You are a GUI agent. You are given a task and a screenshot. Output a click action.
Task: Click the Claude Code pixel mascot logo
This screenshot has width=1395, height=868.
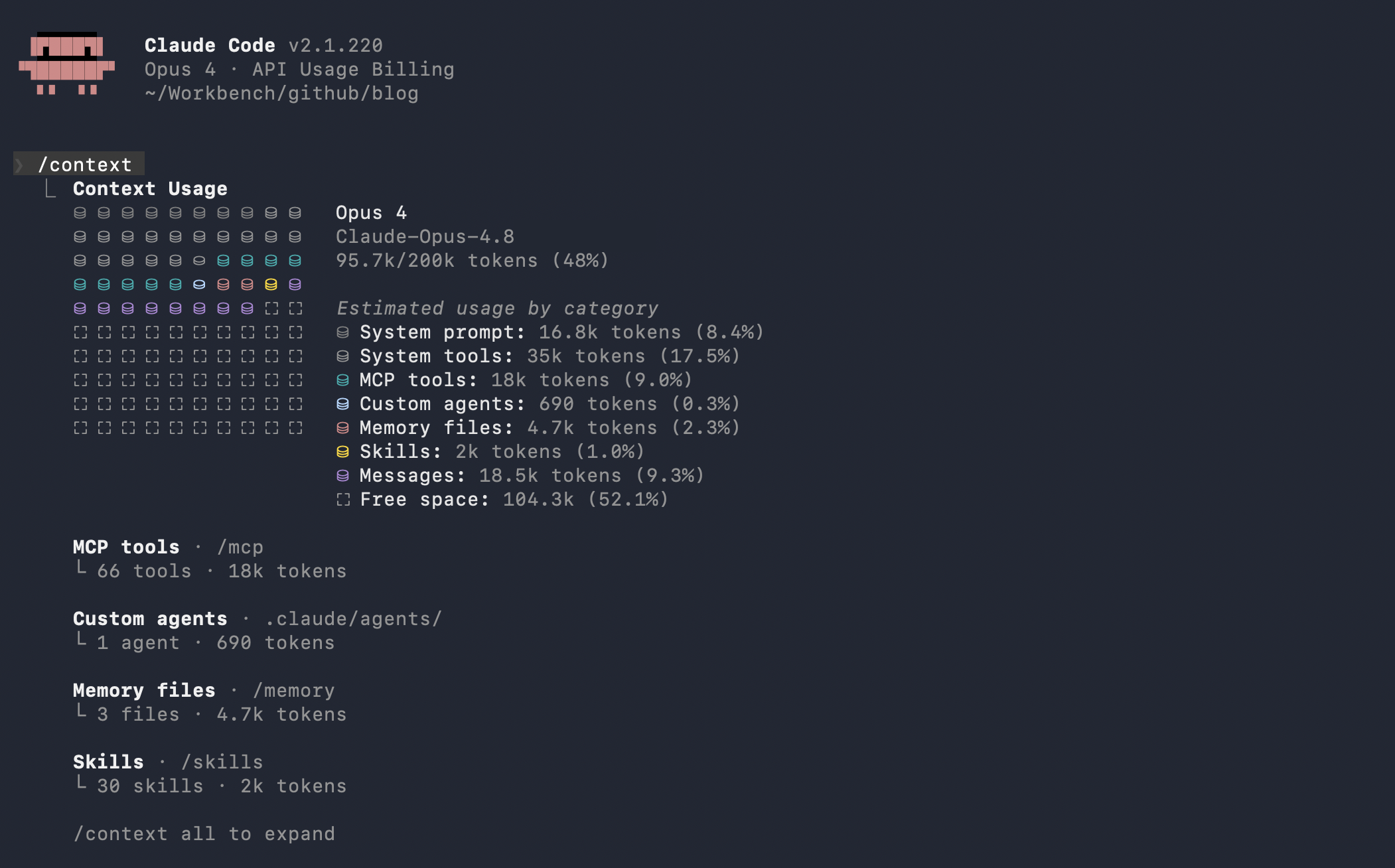coord(66,64)
